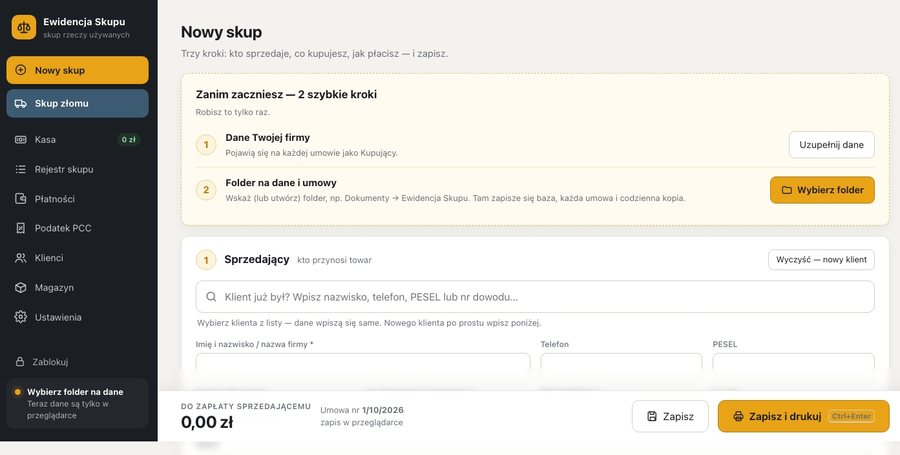The height and width of the screenshot is (455, 900).
Task: Click the plus icon beside Nowy skup
Action: [21, 70]
